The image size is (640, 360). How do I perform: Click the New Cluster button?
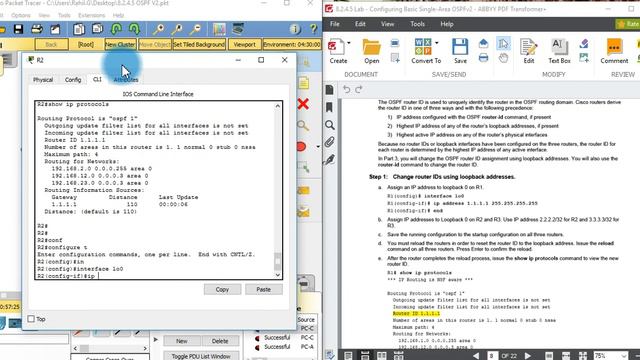(x=120, y=44)
